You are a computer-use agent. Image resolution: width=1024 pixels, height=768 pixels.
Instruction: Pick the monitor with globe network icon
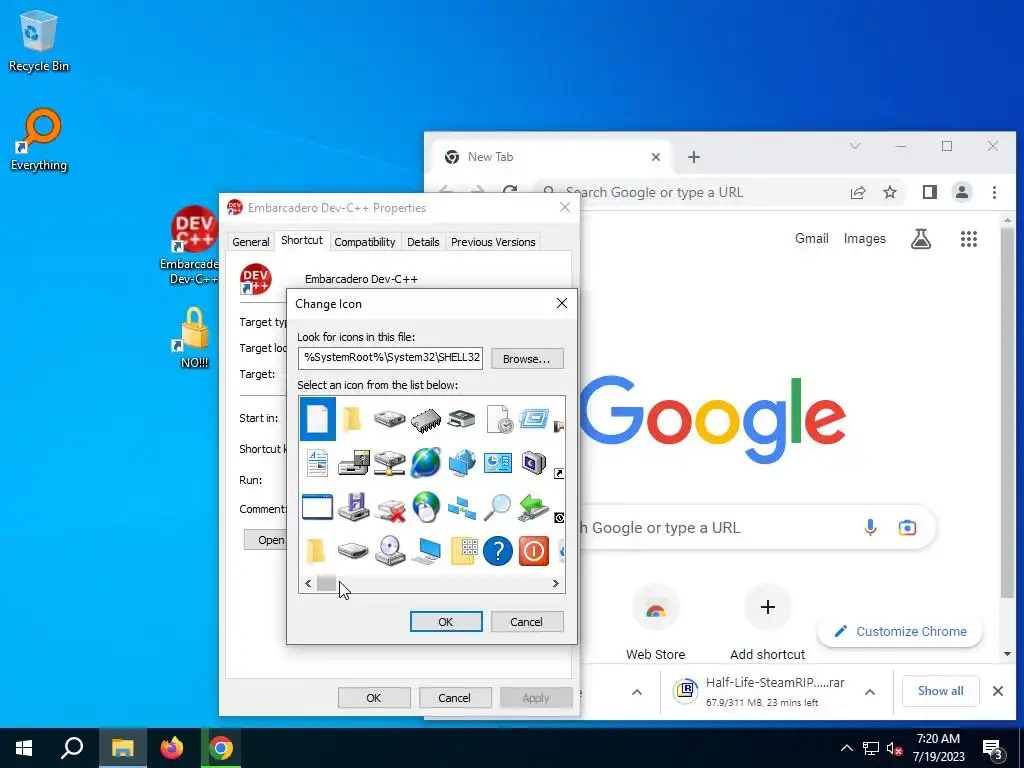(462, 463)
